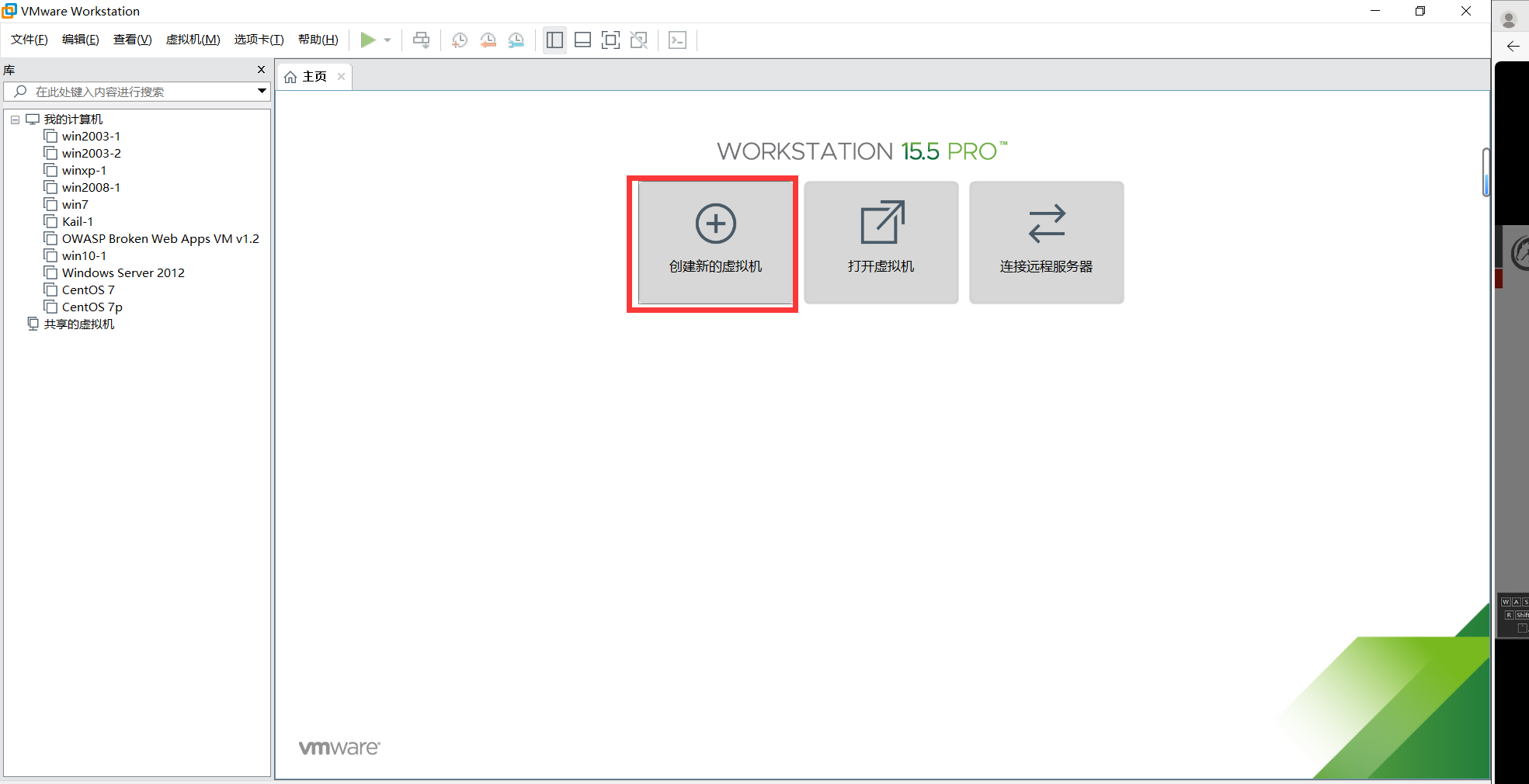
Task: Click 连接远程服务器 button
Action: 1046,243
